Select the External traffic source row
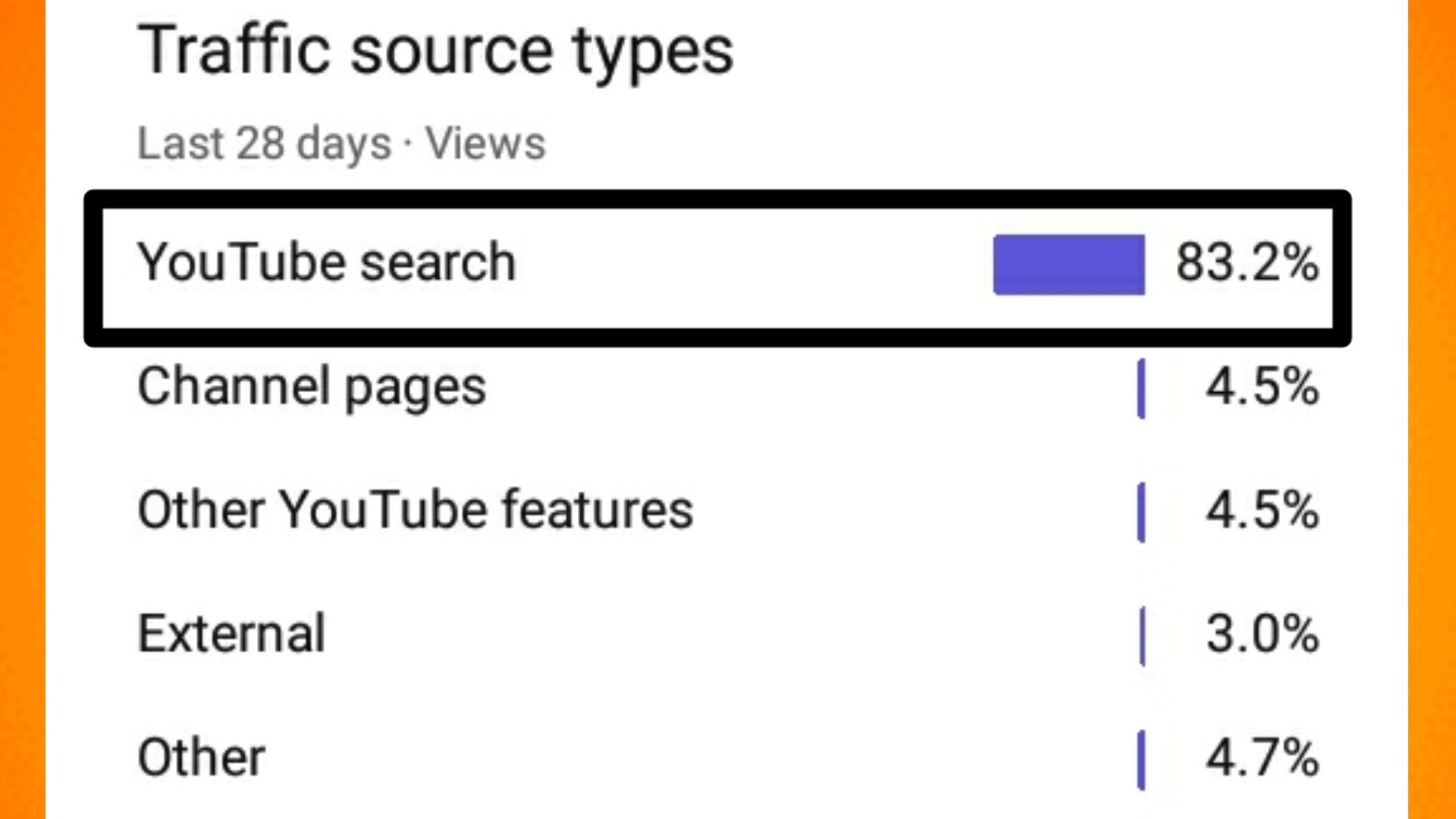The width and height of the screenshot is (1456, 819). point(728,634)
